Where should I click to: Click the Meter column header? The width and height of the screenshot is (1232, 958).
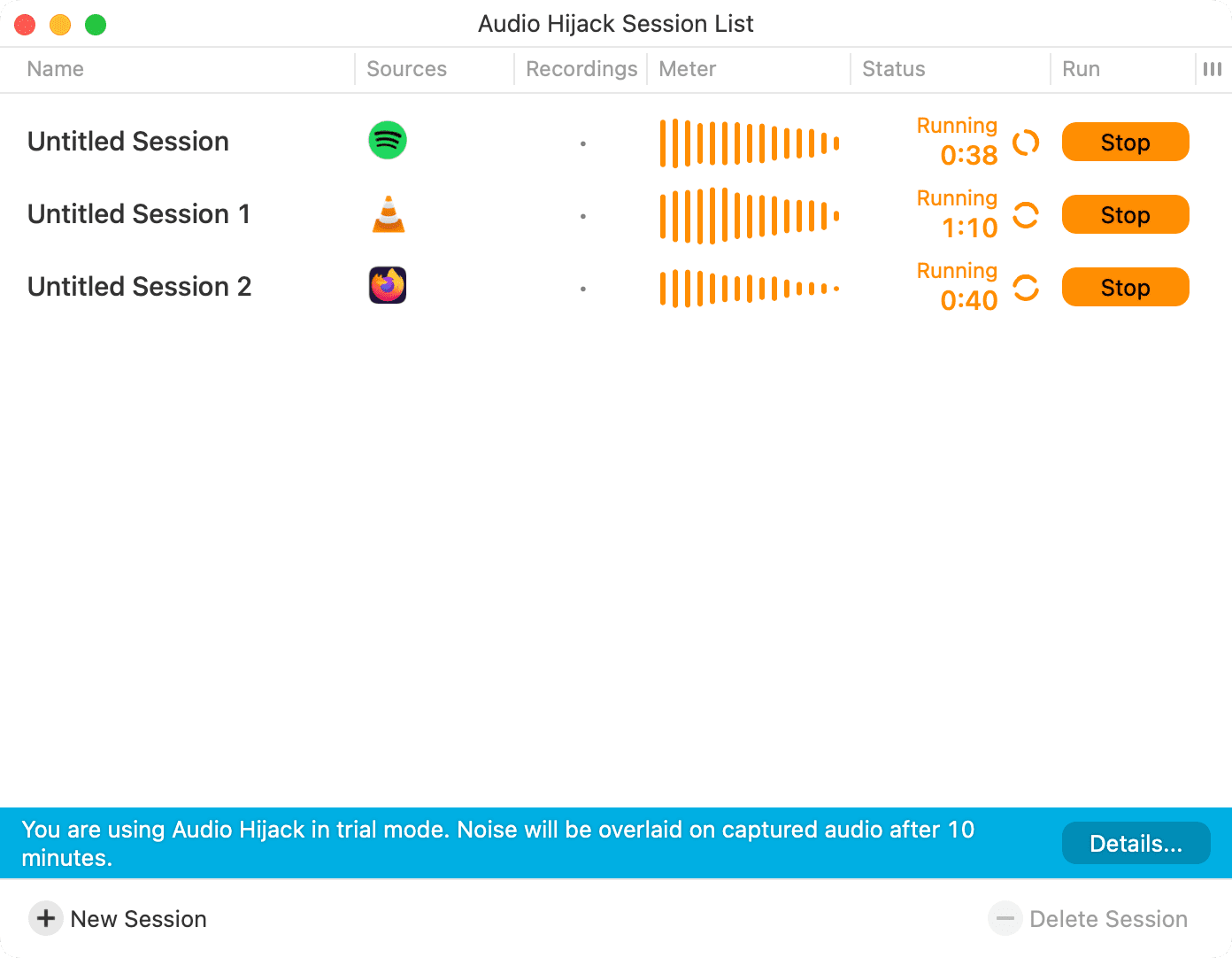pos(688,69)
